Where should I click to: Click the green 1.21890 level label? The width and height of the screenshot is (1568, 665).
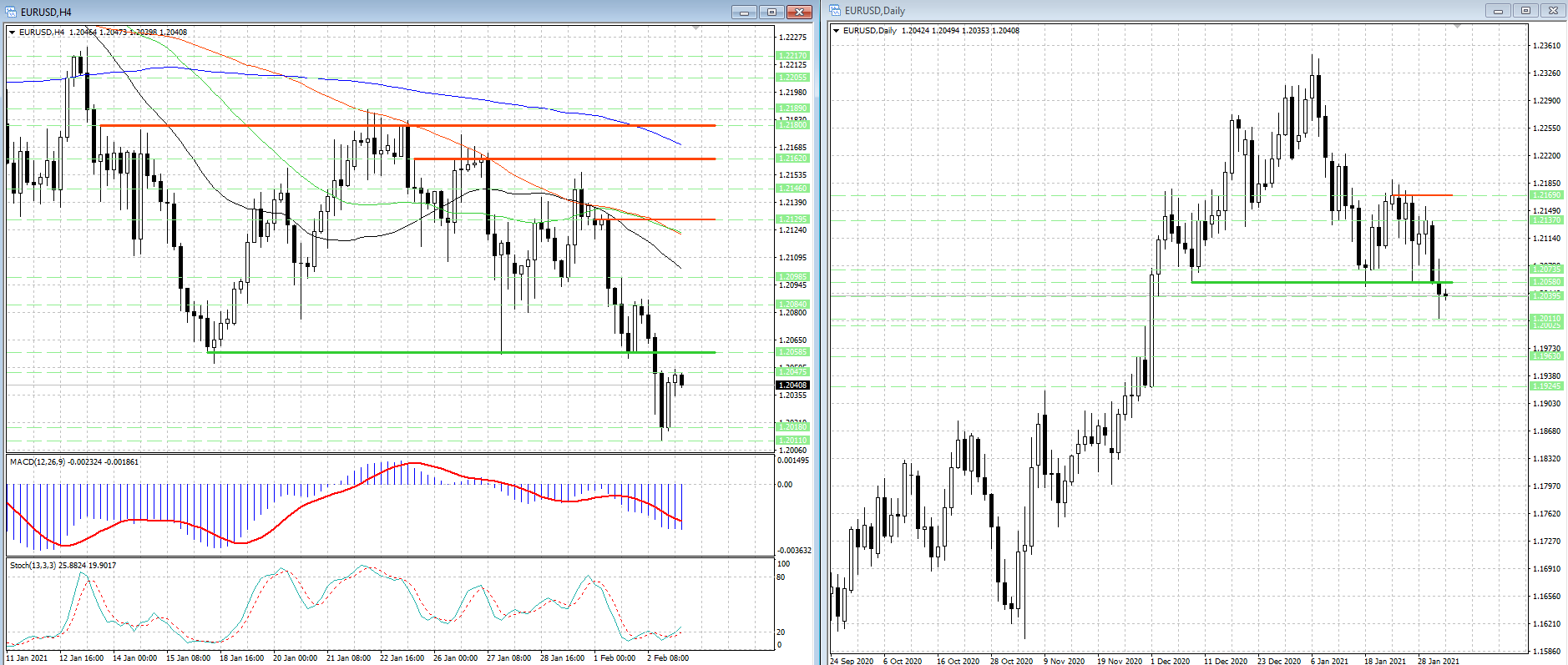coord(792,108)
